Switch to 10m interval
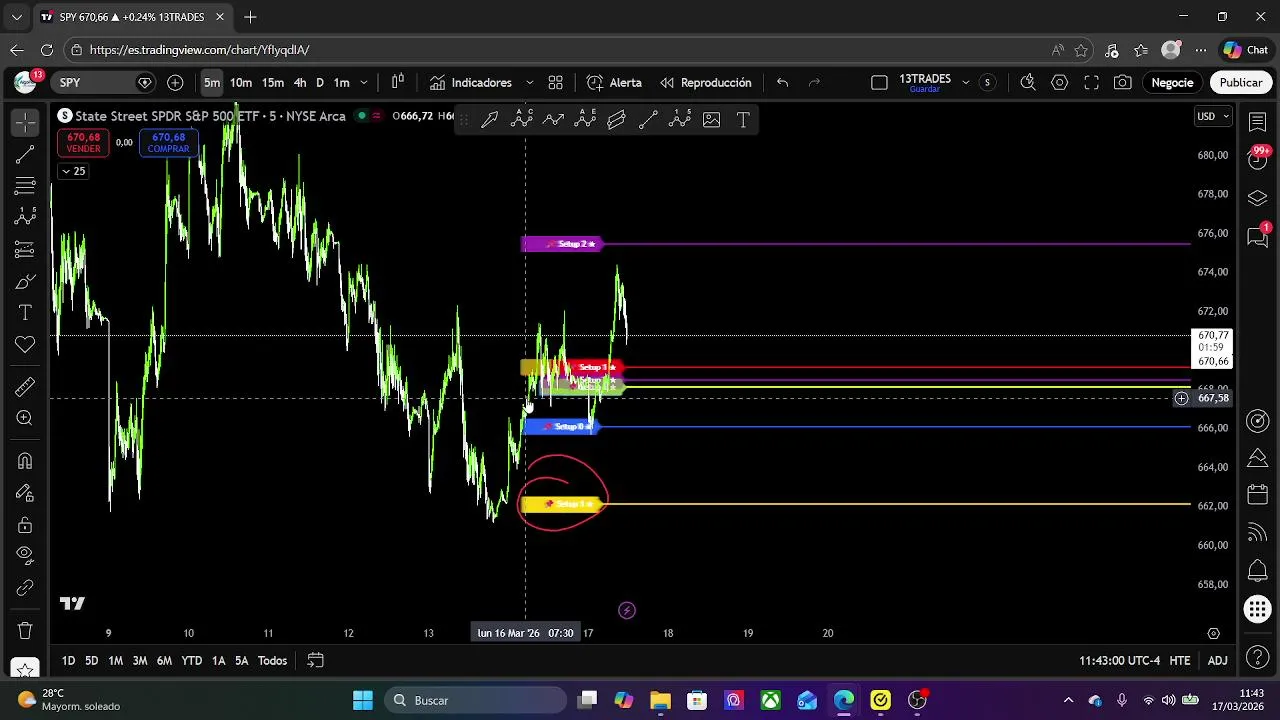Screen dimensions: 1280x720 pyautogui.click(x=241, y=83)
